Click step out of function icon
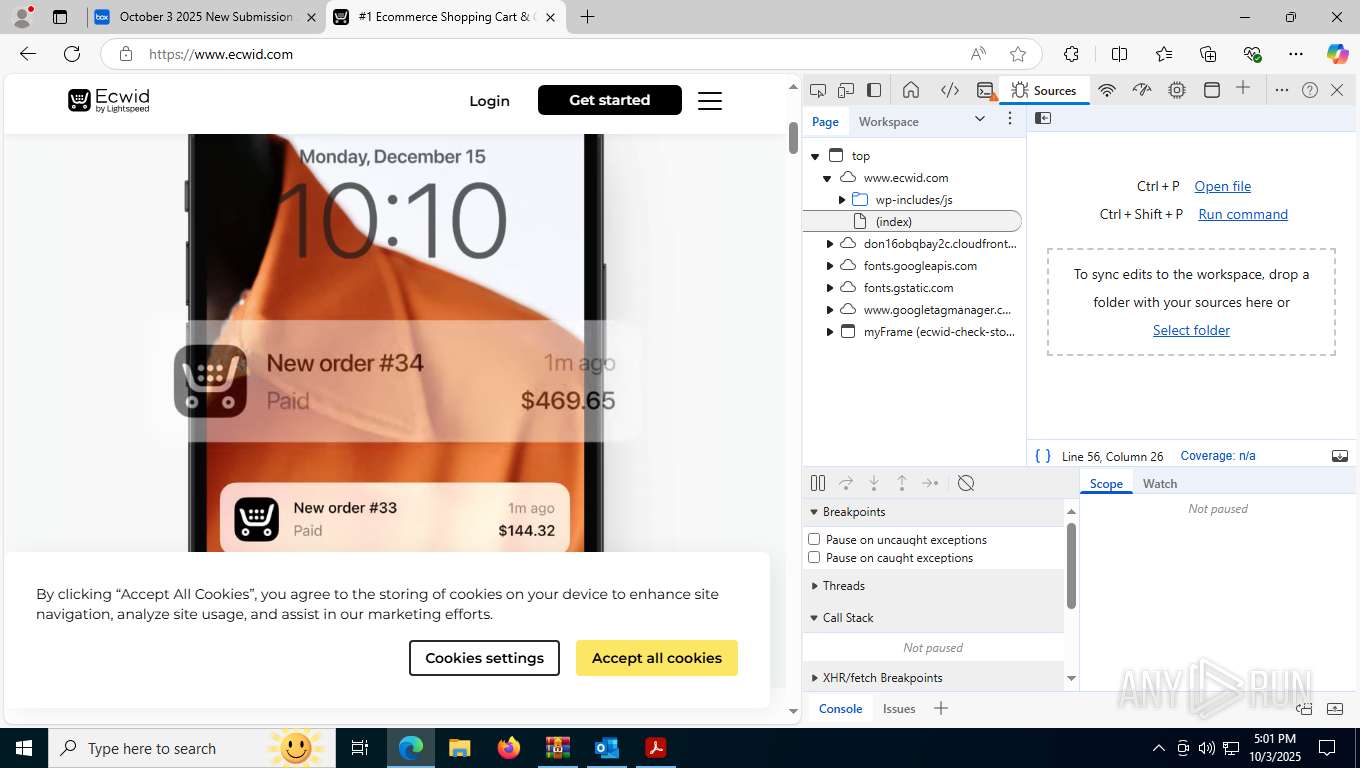Screen dimensions: 1360x768 coord(902,483)
